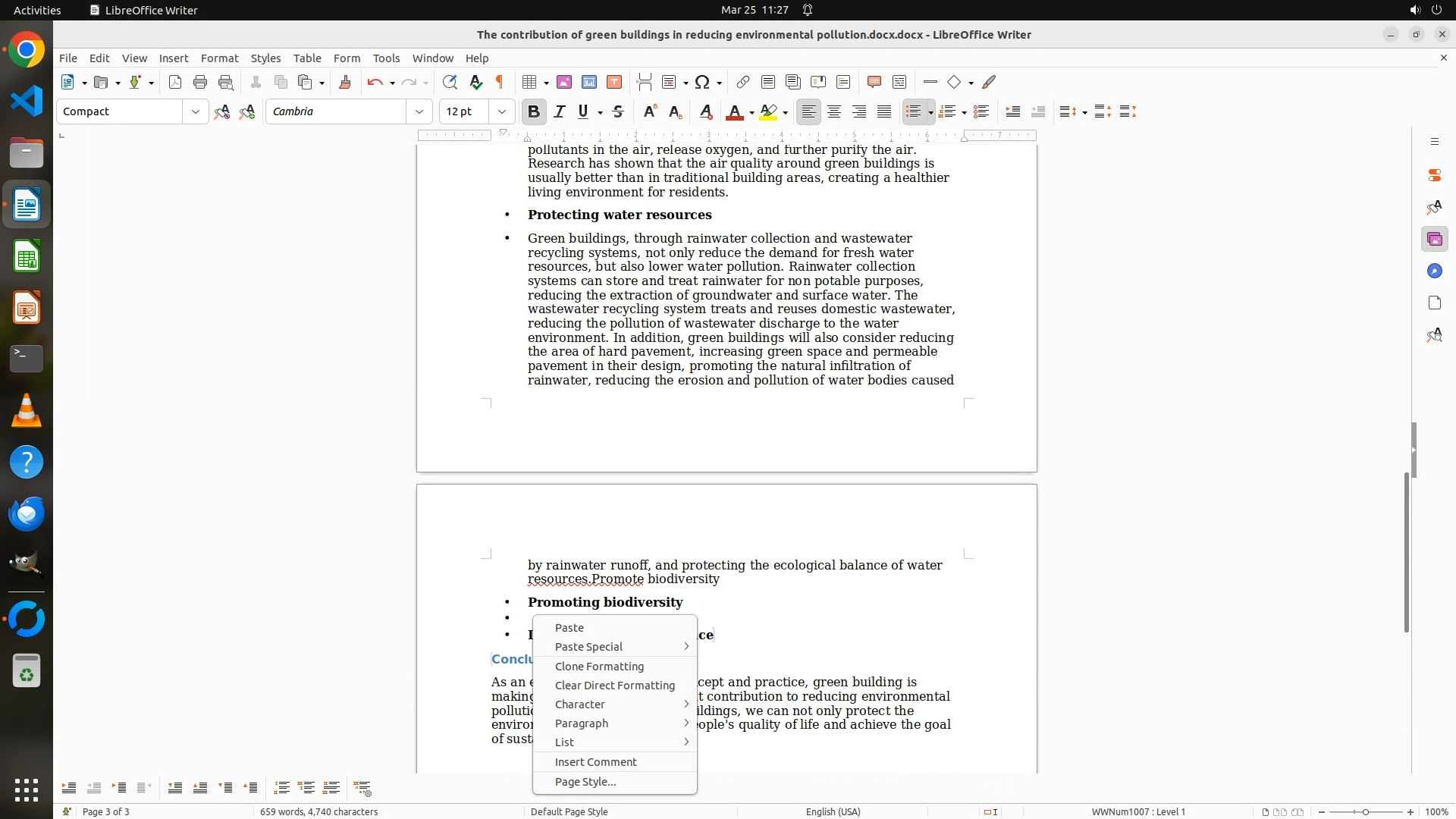Click Strikethrough formatting icon
Image resolution: width=1456 pixels, height=819 pixels.
pos(618,112)
